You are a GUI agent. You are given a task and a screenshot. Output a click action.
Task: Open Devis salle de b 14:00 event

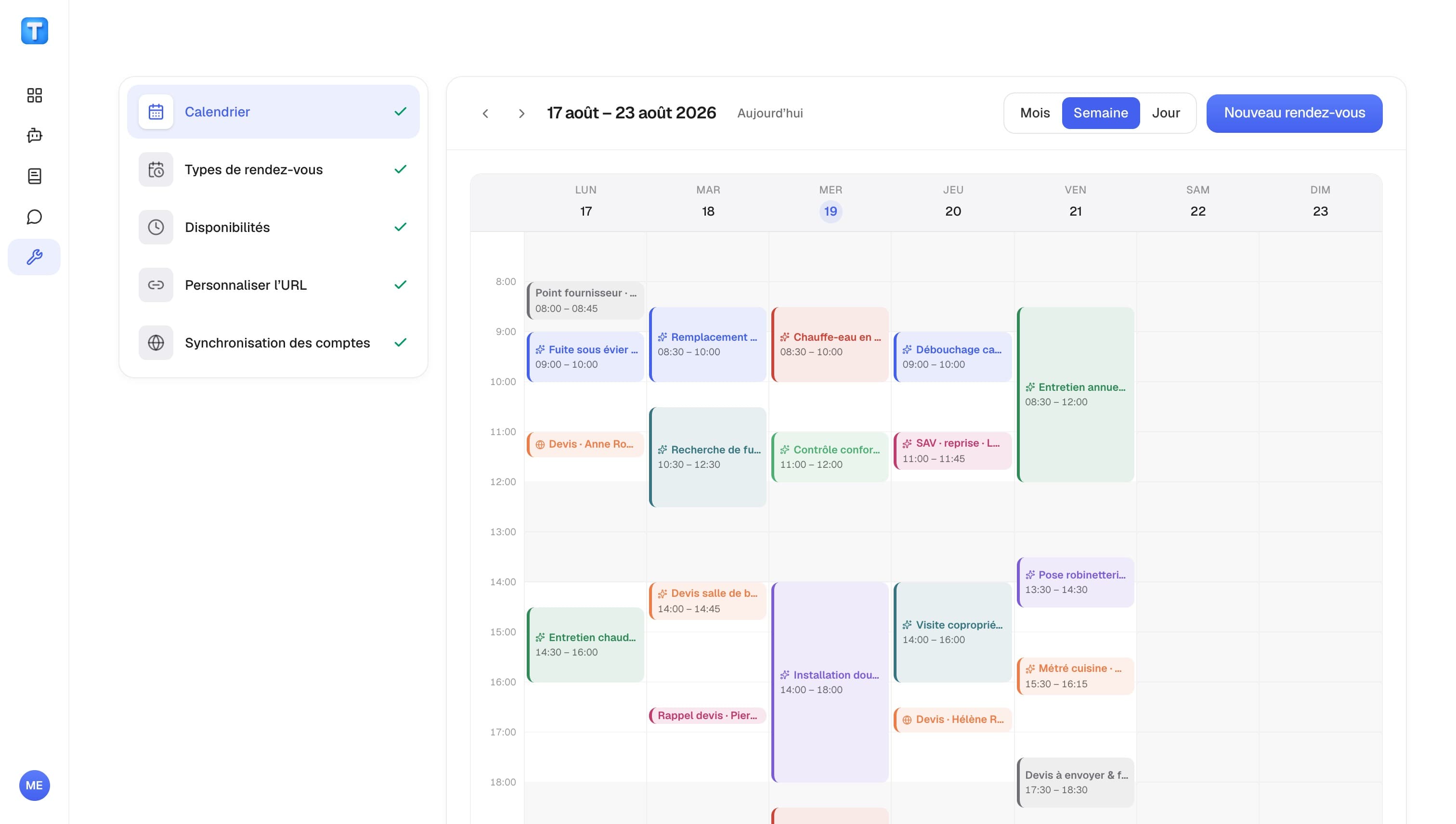point(708,601)
